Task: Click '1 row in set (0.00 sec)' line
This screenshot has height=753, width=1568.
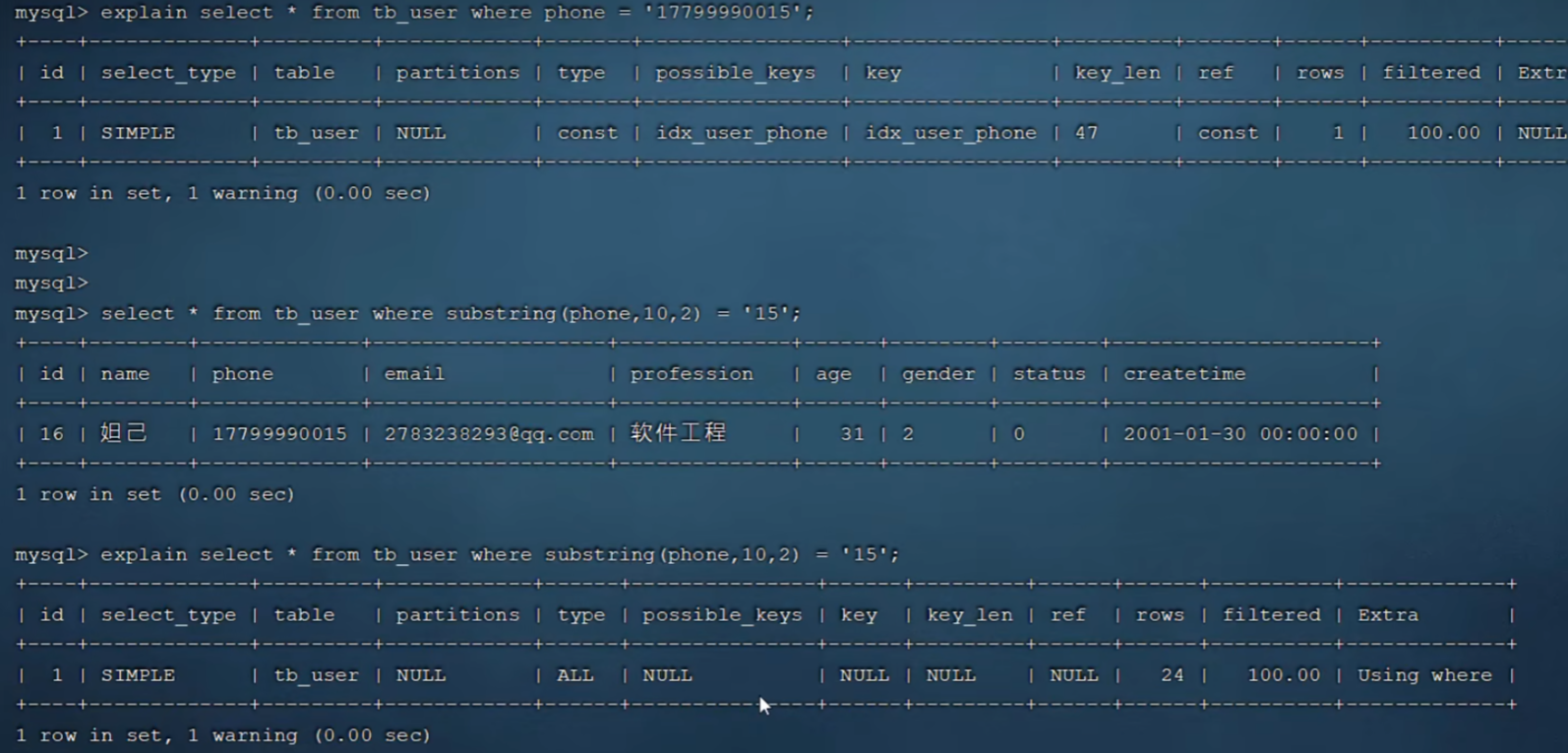Action: (155, 494)
